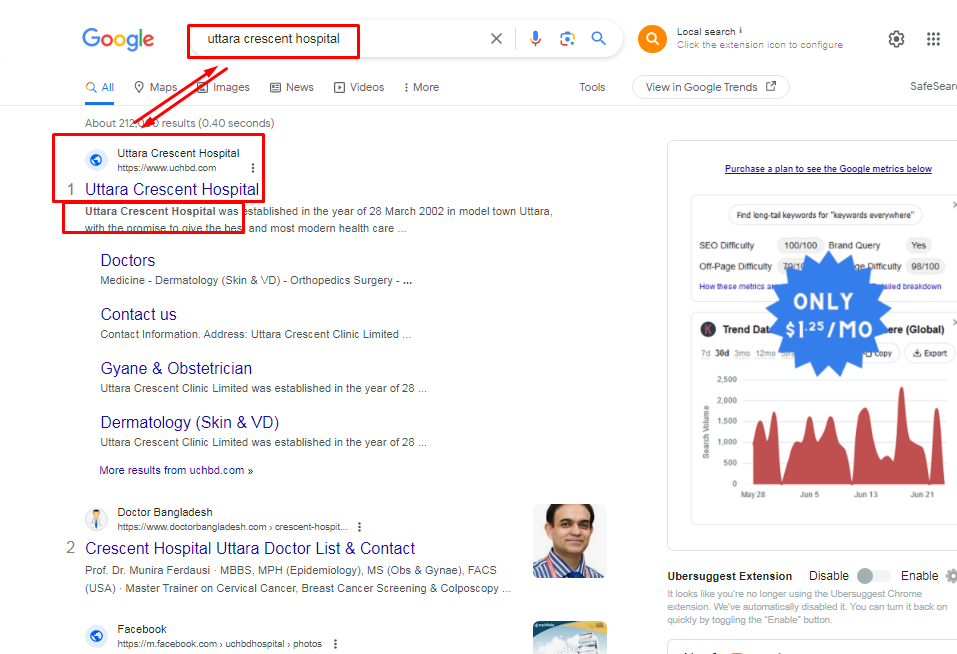The width and height of the screenshot is (957, 654).
Task: Click More results from uchbd.com
Action: [176, 470]
